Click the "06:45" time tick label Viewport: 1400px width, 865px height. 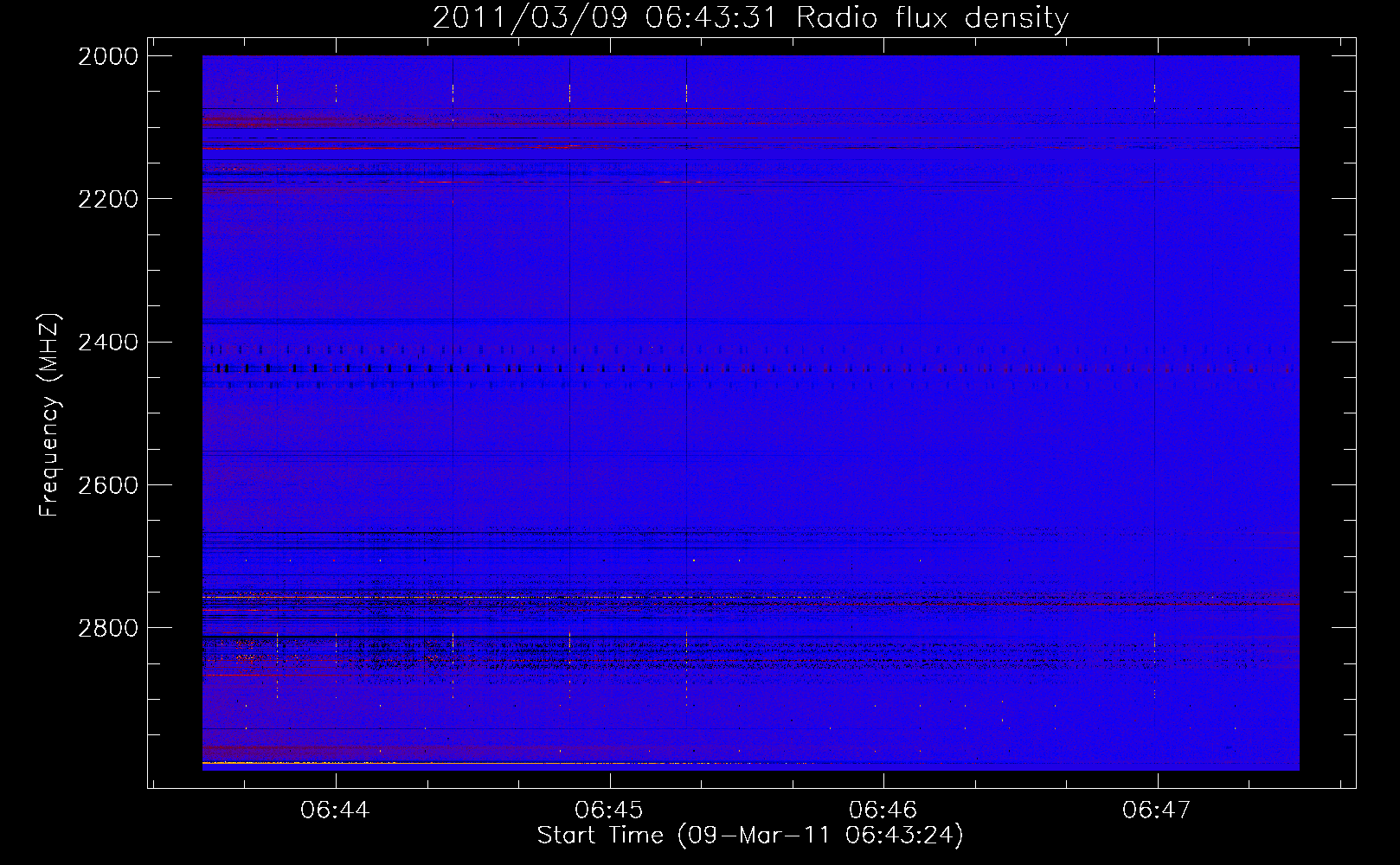pyautogui.click(x=609, y=810)
